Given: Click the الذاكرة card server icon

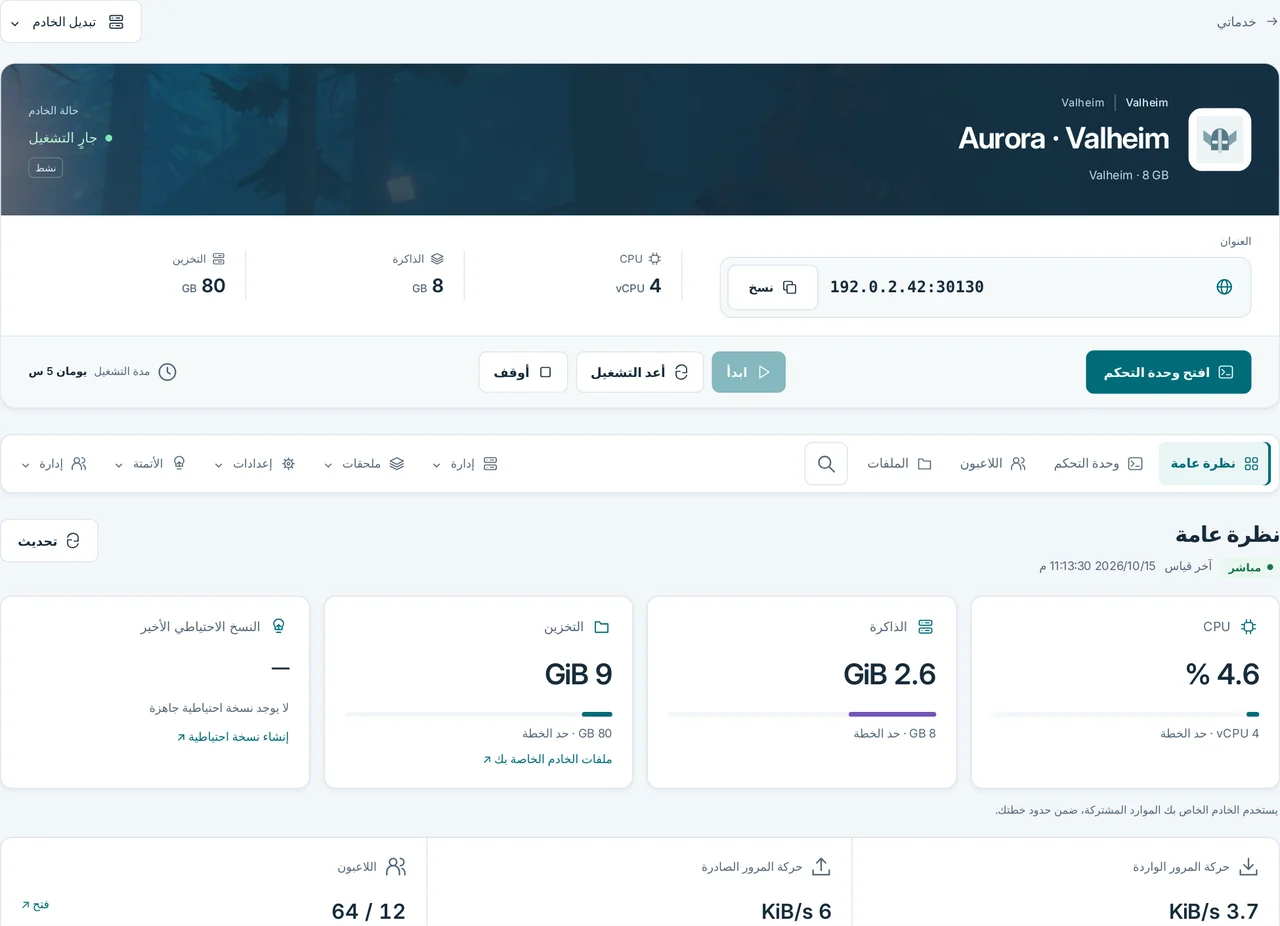Looking at the screenshot, I should click(x=925, y=627).
